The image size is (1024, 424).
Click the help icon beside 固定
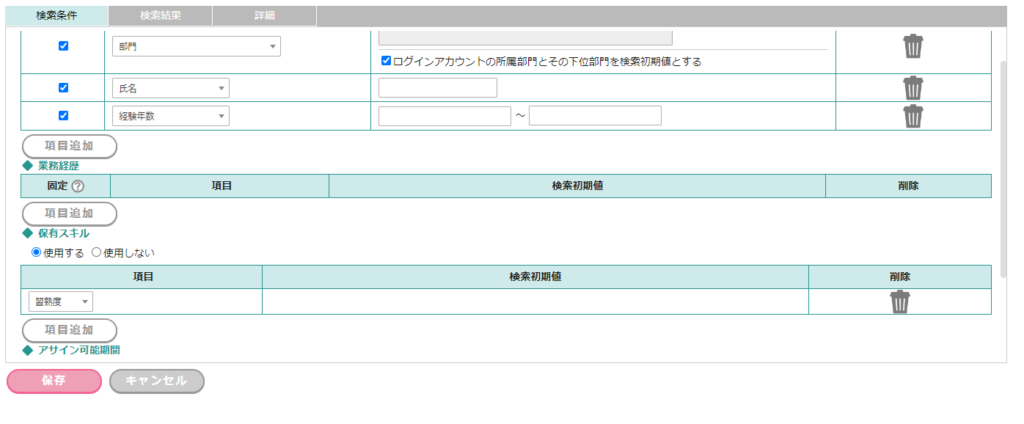point(77,186)
